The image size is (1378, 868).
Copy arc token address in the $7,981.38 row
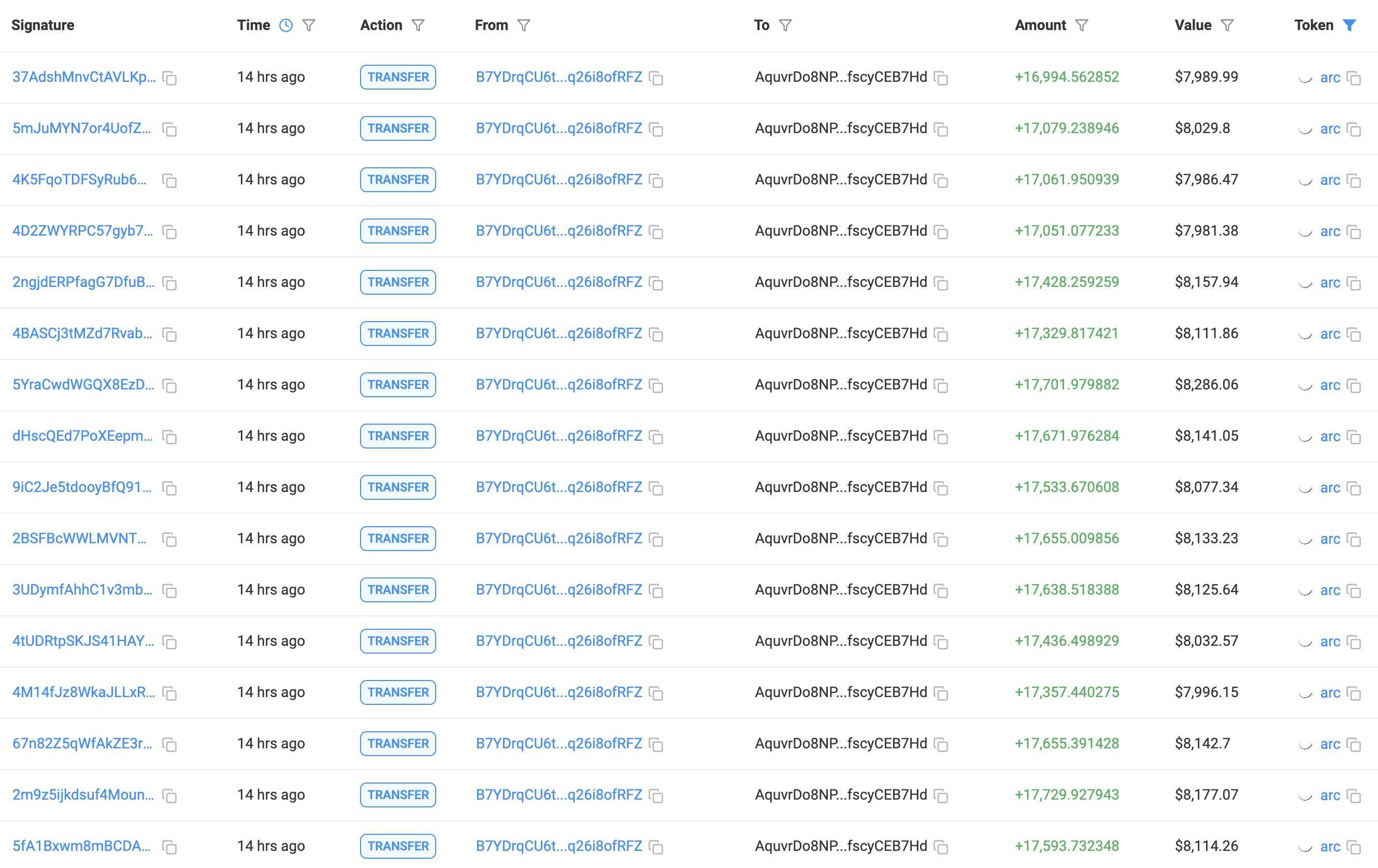[1354, 232]
